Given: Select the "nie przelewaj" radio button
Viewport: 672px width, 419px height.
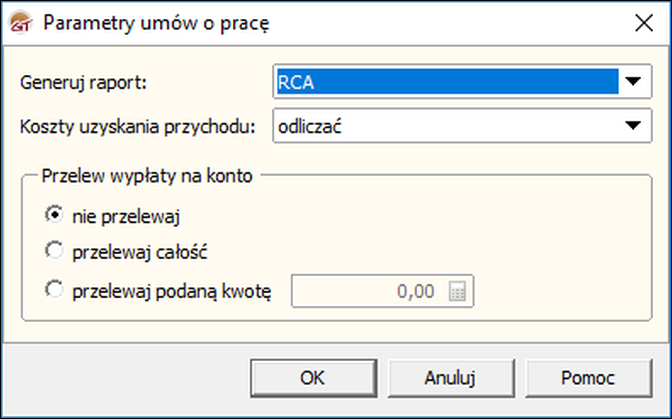Looking at the screenshot, I should coord(54,214).
